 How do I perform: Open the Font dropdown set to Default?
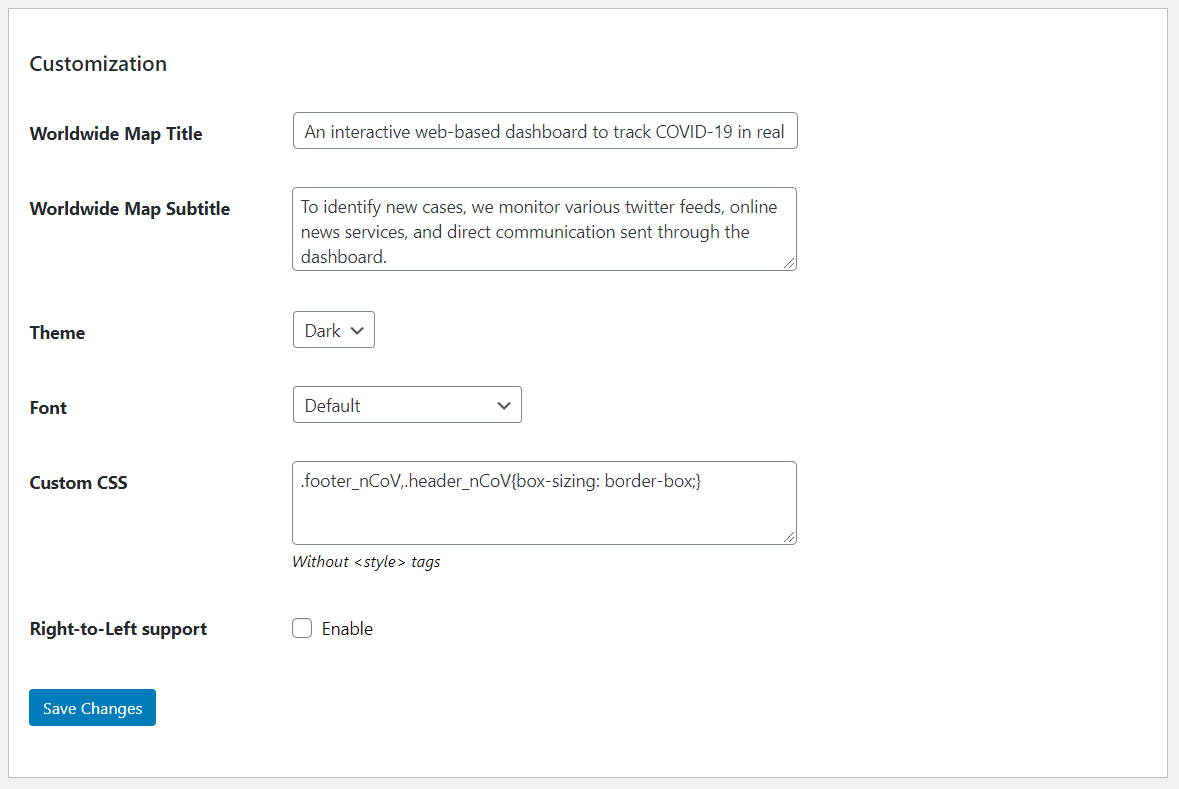tap(407, 405)
